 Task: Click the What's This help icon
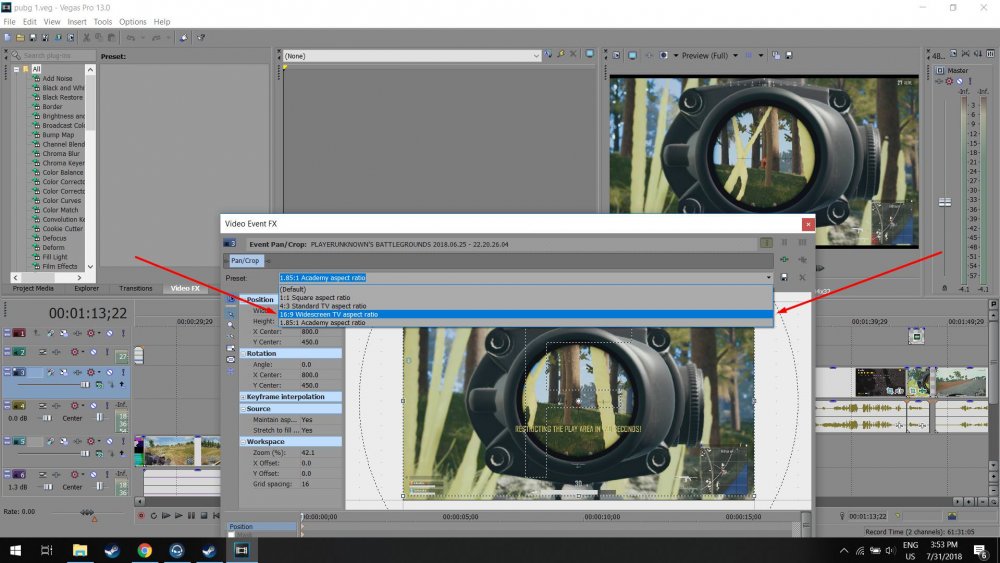[x=201, y=38]
